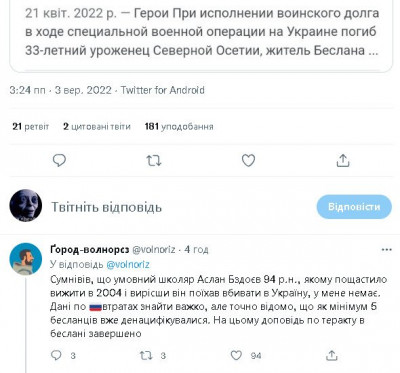Screen dimensions: 400x373
Task: Click the reply icon under main tweet
Action: [59, 161]
